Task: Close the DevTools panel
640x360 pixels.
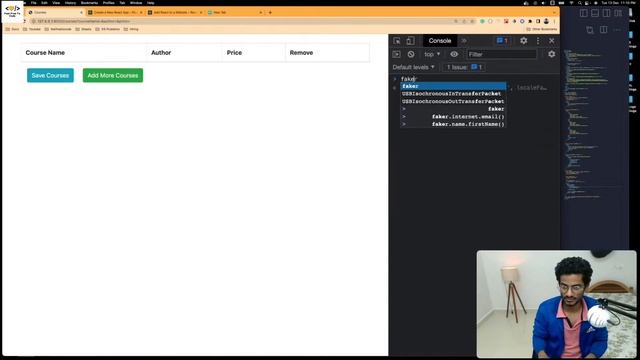Action: 551,41
